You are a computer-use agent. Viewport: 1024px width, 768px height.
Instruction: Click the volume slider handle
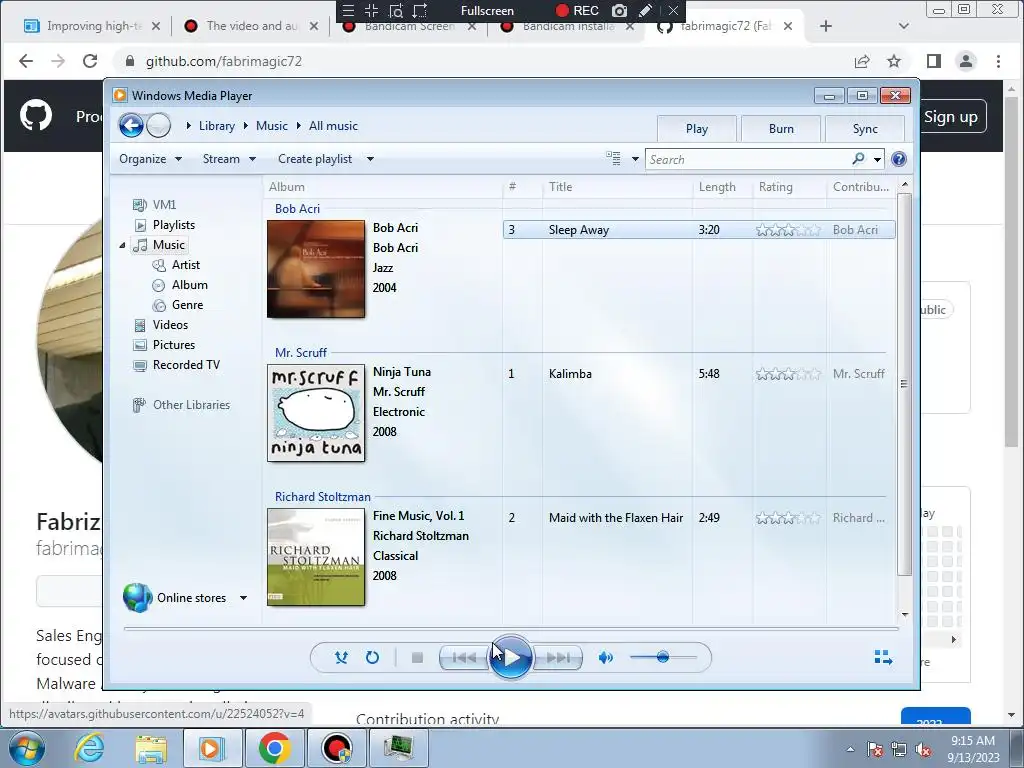pos(663,657)
